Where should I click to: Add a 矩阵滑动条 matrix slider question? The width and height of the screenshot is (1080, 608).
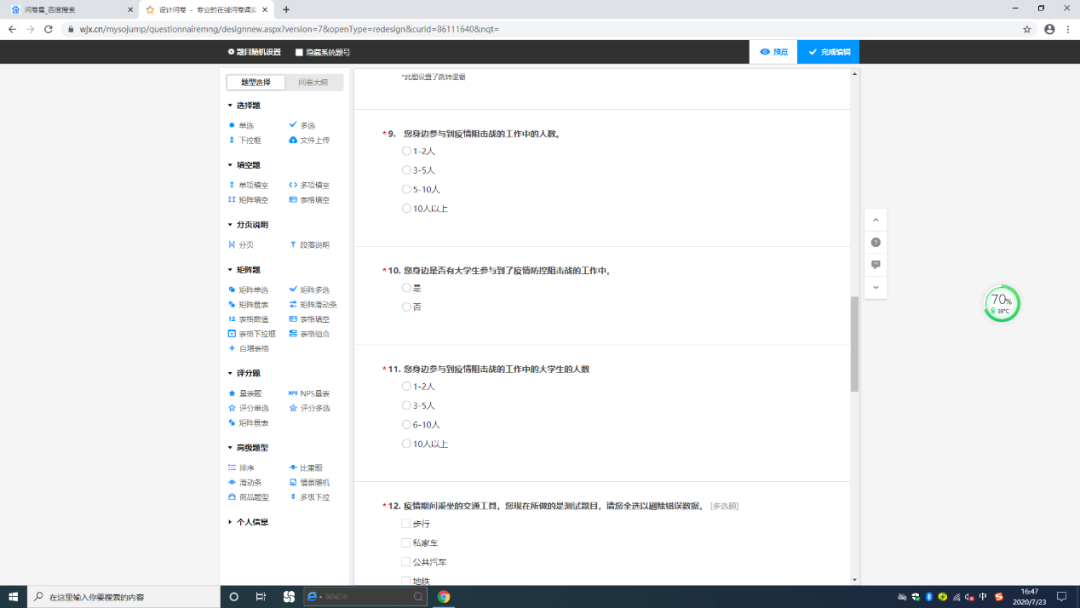[318, 304]
